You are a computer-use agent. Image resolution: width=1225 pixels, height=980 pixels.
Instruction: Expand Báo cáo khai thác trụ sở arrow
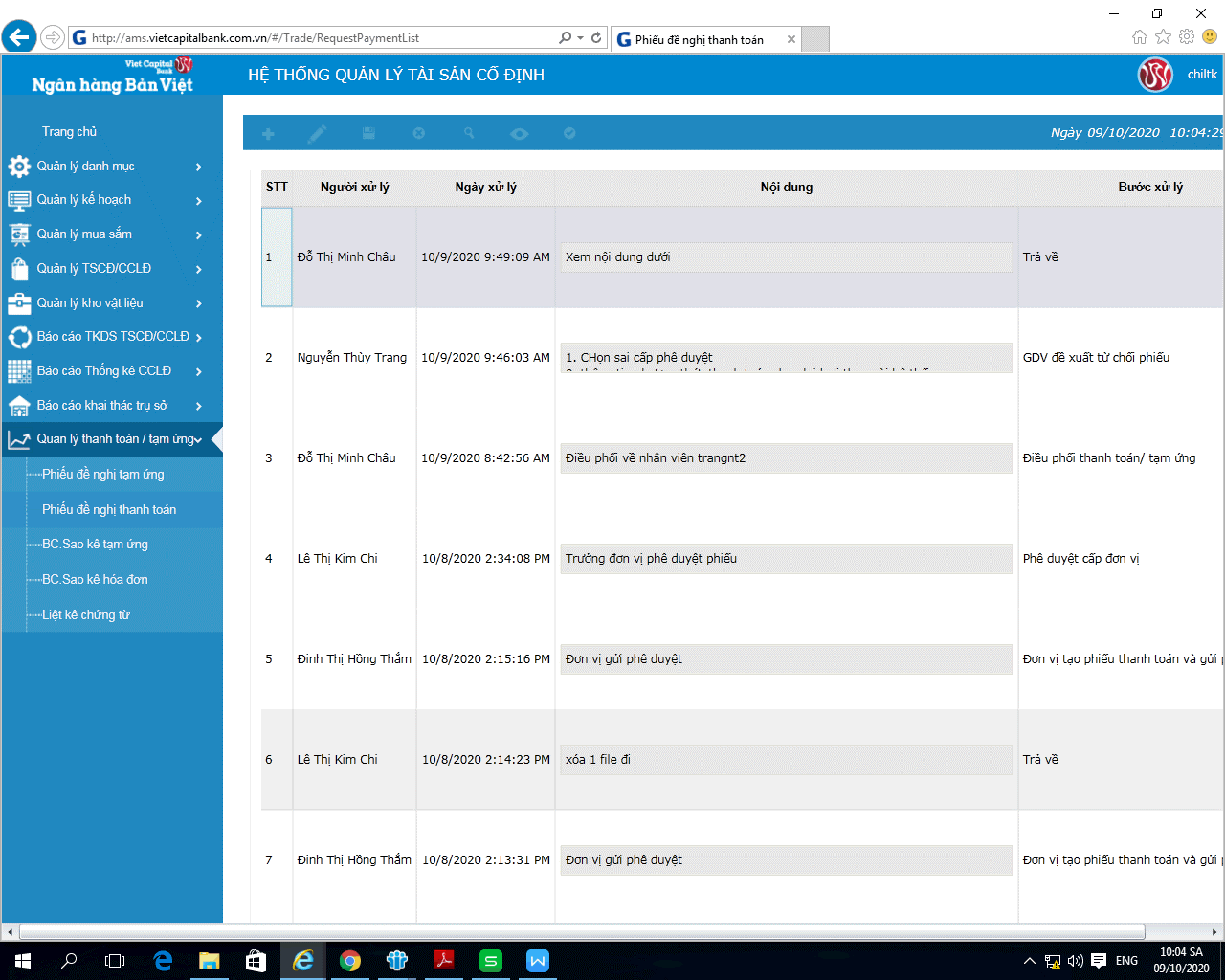(199, 406)
